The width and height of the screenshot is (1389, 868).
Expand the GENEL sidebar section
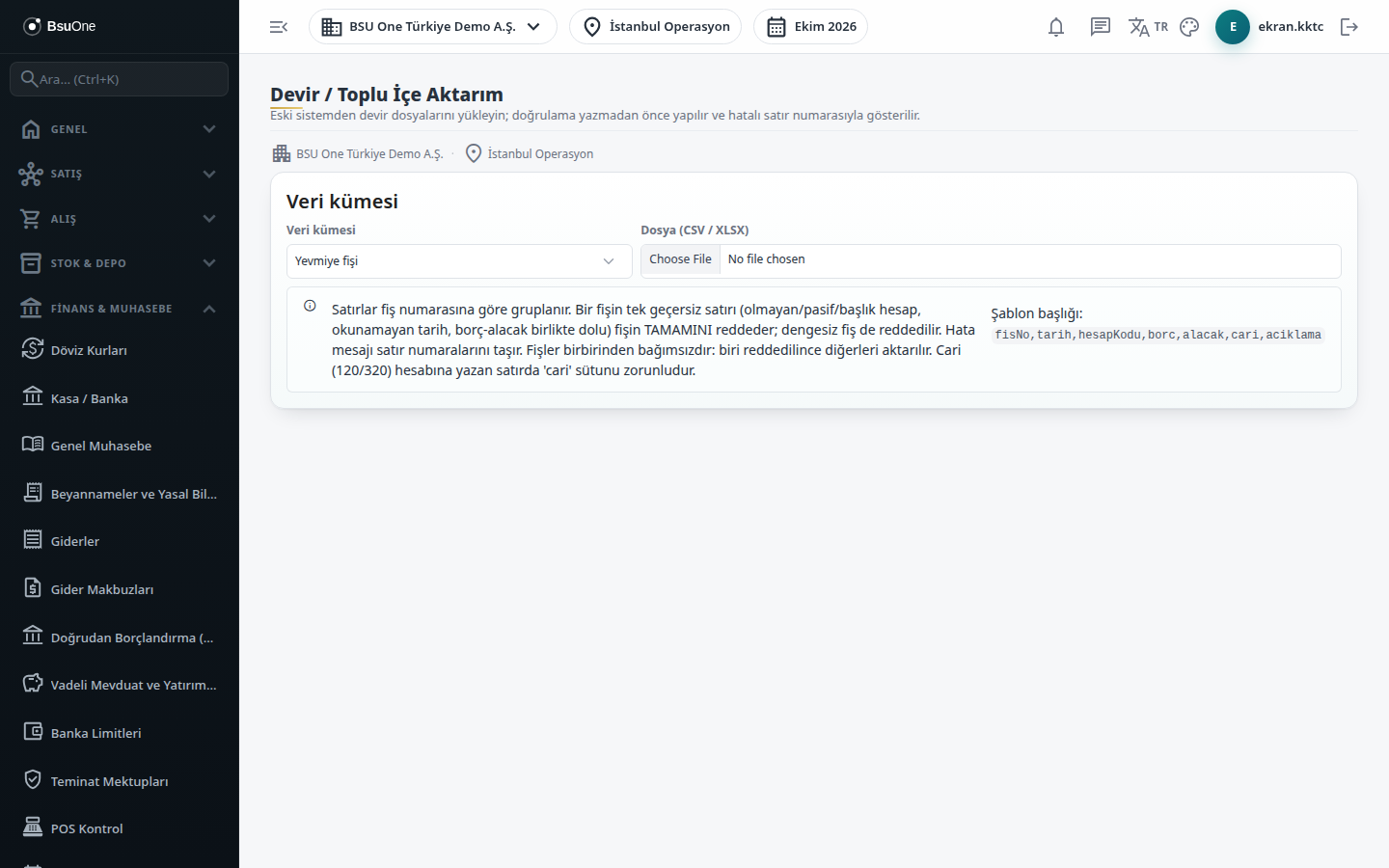click(x=120, y=129)
